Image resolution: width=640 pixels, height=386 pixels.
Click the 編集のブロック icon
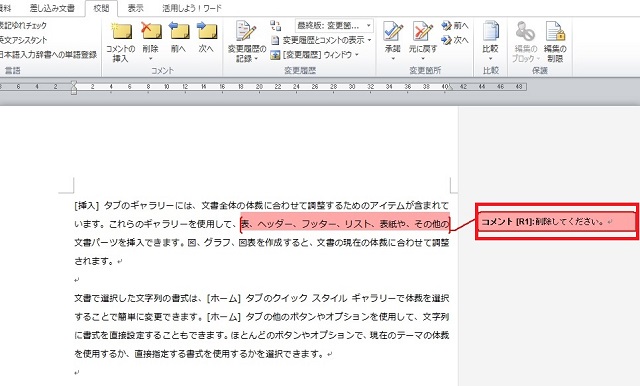[525, 32]
